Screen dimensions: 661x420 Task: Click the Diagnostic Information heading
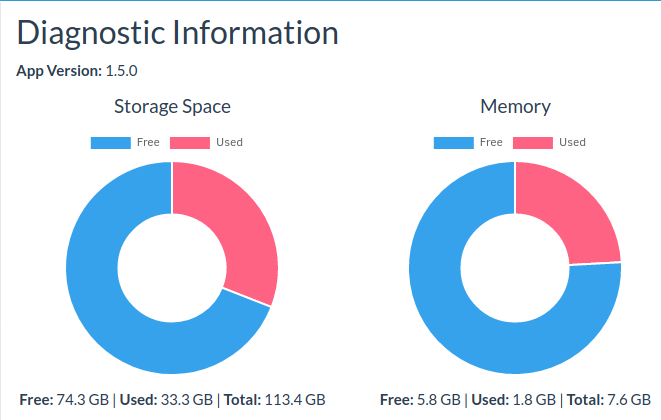178,33
